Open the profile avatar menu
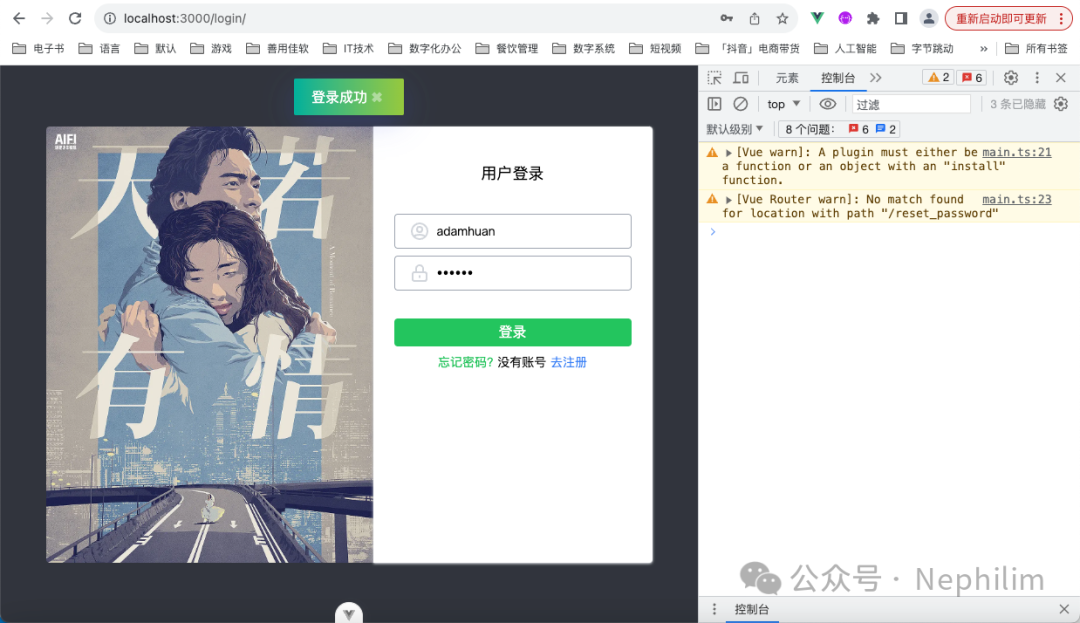Viewport: 1080px width, 623px height. [x=928, y=19]
